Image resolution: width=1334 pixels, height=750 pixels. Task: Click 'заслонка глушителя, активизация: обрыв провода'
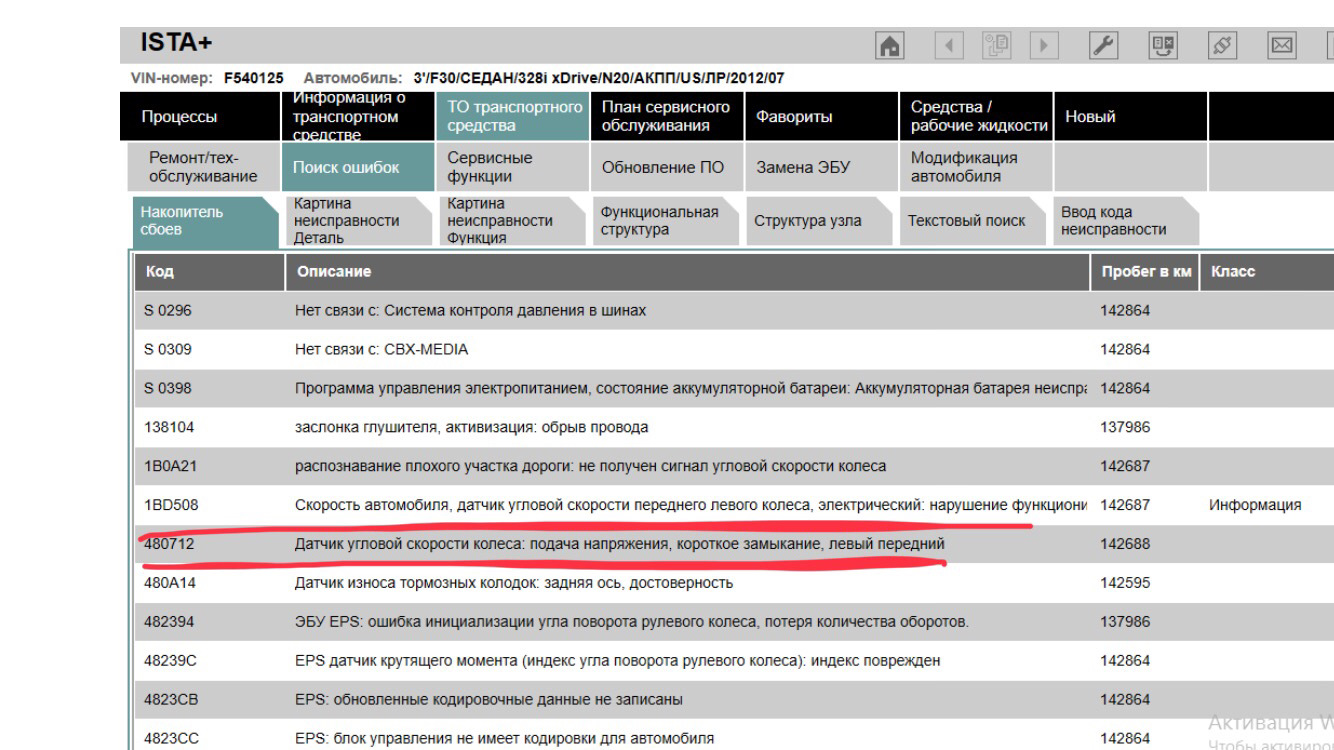pyautogui.click(x=471, y=428)
